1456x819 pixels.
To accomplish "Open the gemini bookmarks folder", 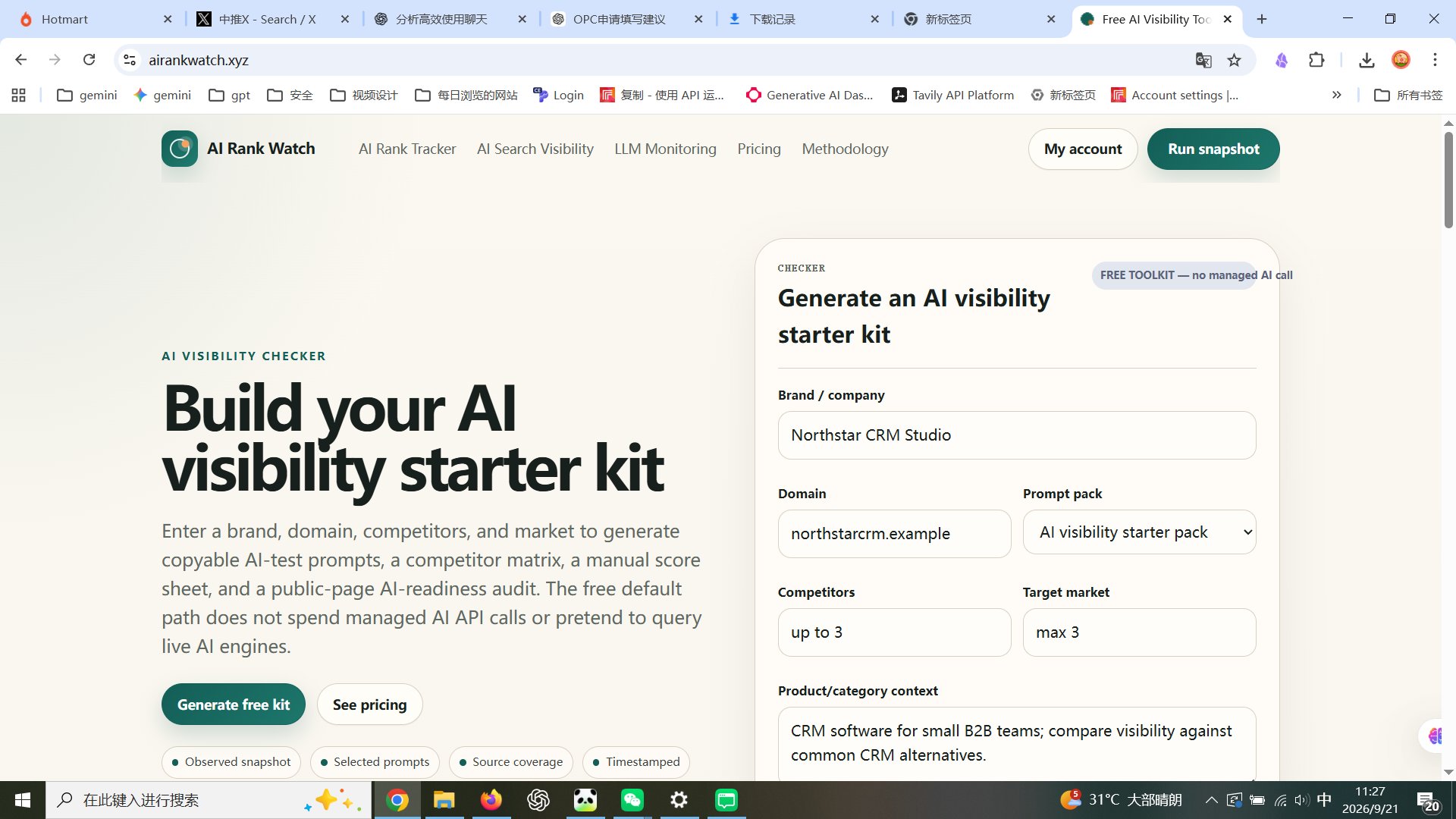I will [87, 95].
